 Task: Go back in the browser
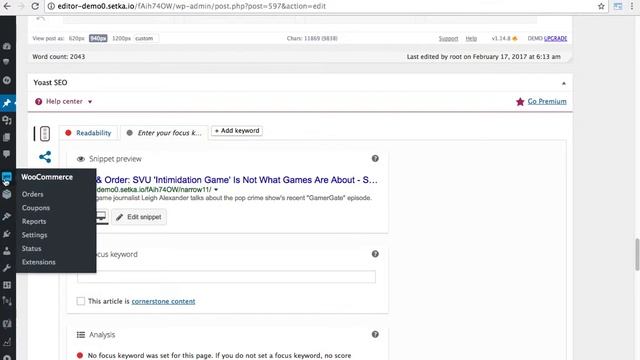(x=7, y=6)
